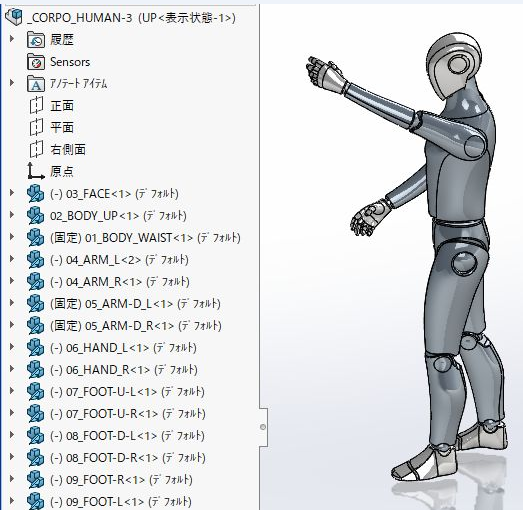Image resolution: width=523 pixels, height=510 pixels.
Task: Click the 07_FOOT-U-R component icon
Action: click(x=35, y=414)
